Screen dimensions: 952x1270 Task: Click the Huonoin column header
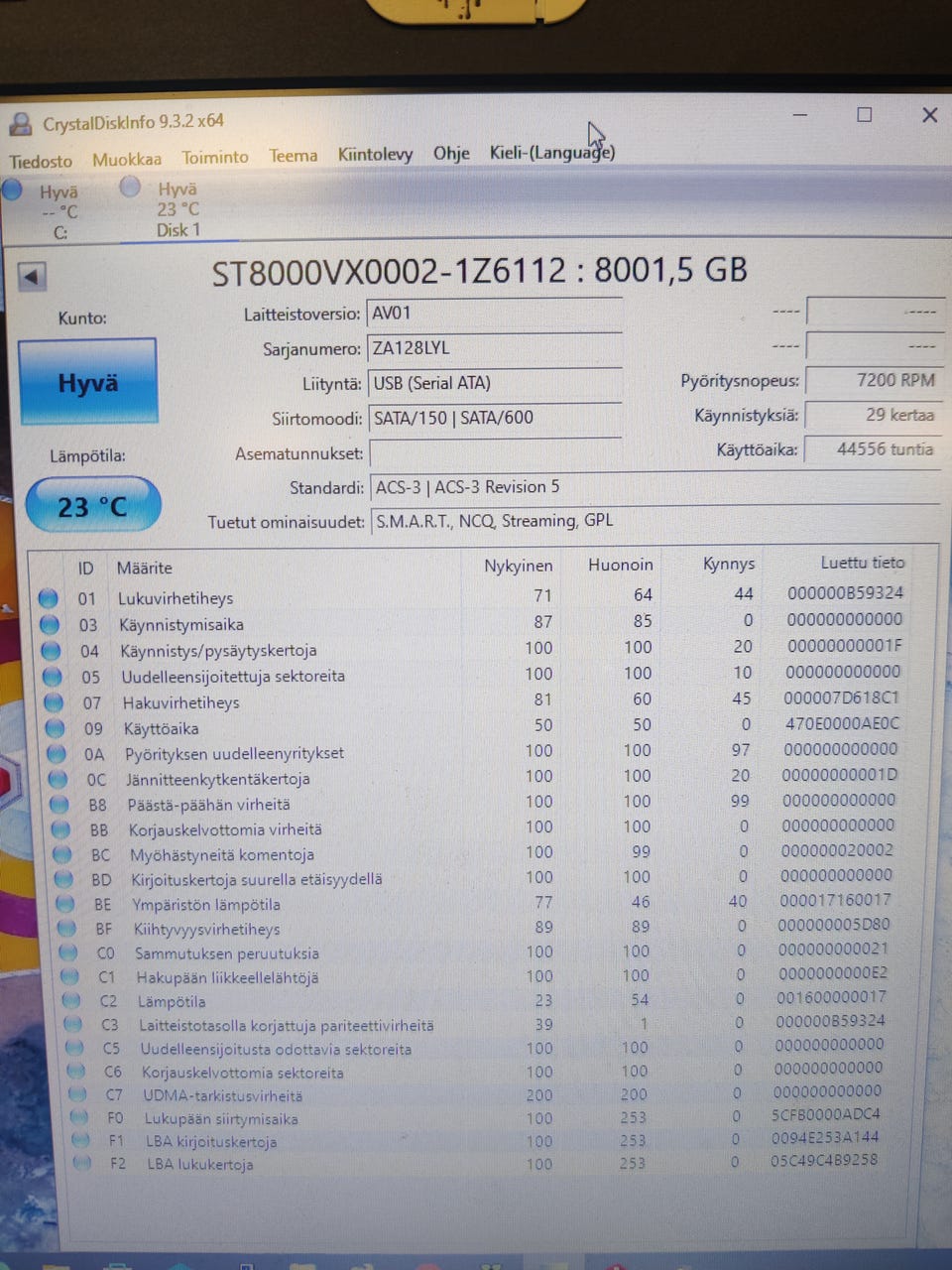point(620,565)
